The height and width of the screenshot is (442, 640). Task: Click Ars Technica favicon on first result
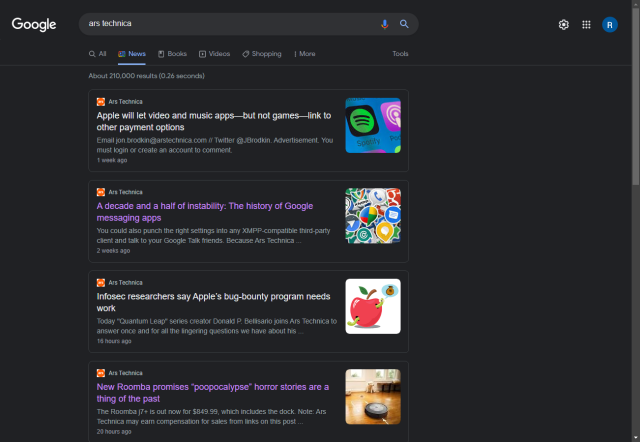(x=101, y=102)
